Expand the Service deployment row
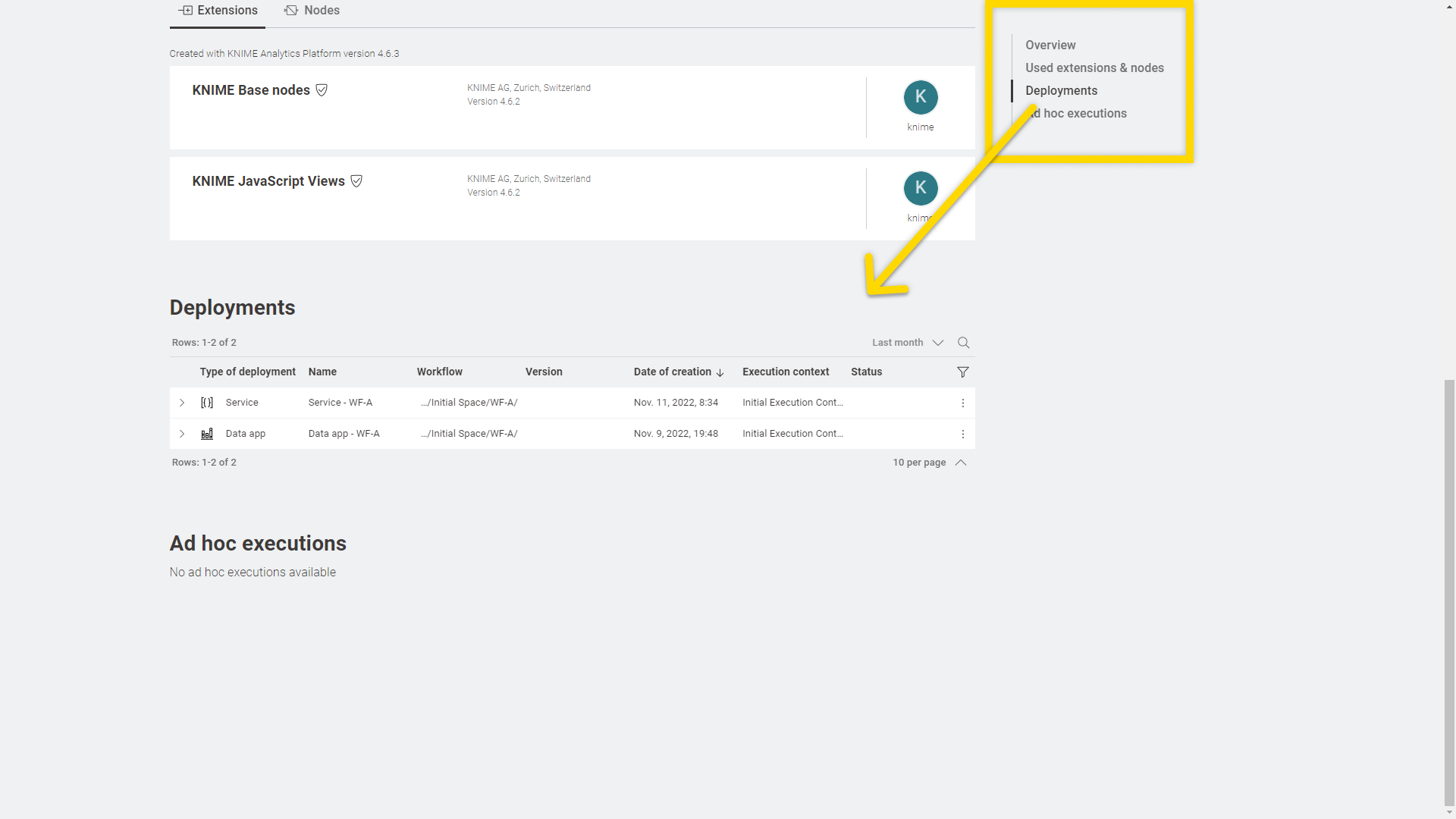 tap(181, 403)
